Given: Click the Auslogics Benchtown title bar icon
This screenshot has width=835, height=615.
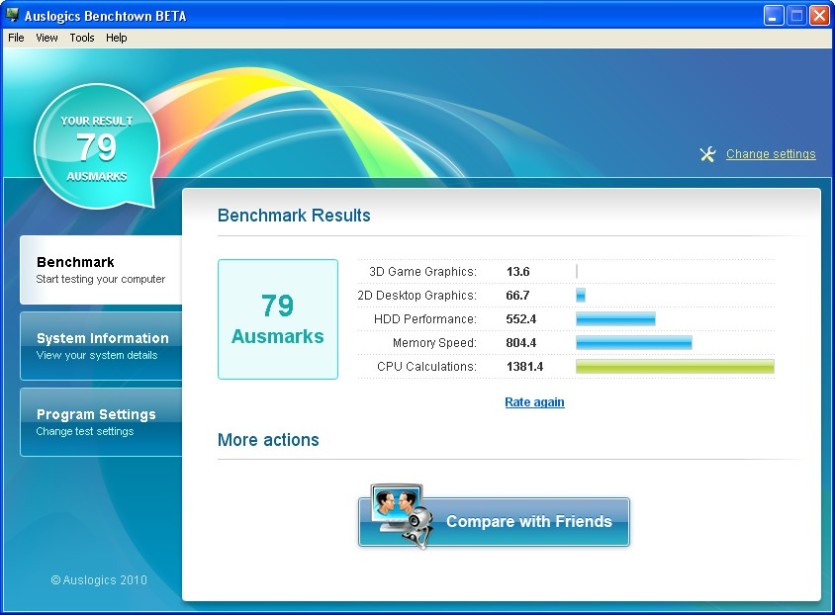Looking at the screenshot, I should 12,15.
